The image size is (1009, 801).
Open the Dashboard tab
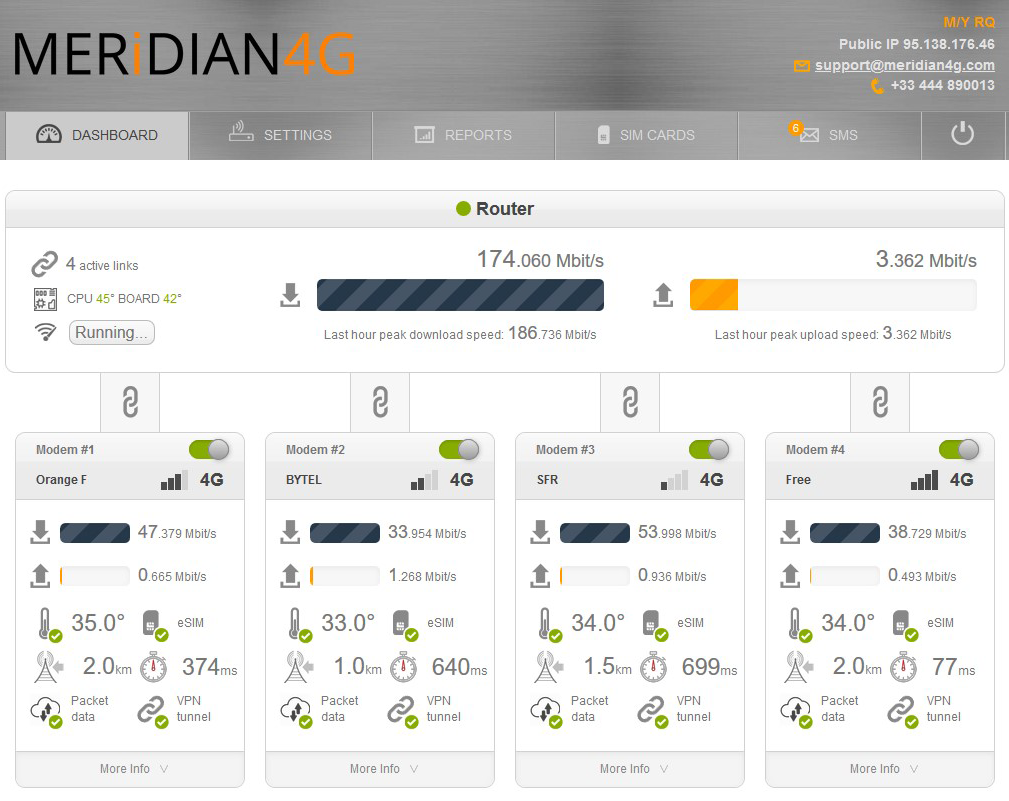coord(97,135)
